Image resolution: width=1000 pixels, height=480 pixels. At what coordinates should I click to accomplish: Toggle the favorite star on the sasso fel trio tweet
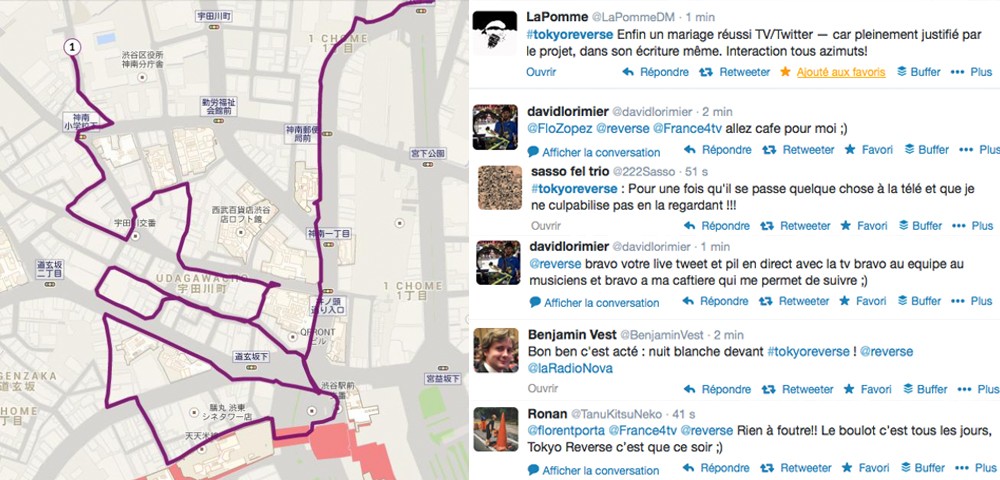point(846,226)
